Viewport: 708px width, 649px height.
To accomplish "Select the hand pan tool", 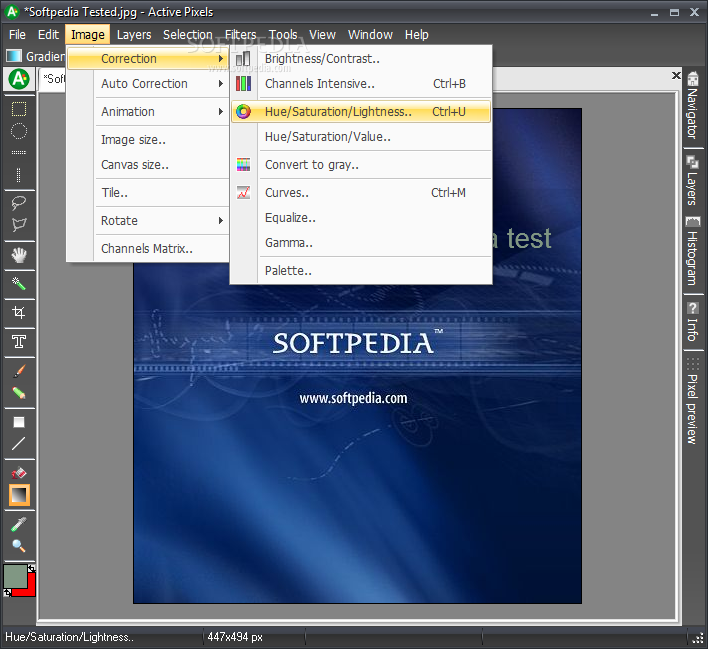I will (19, 255).
